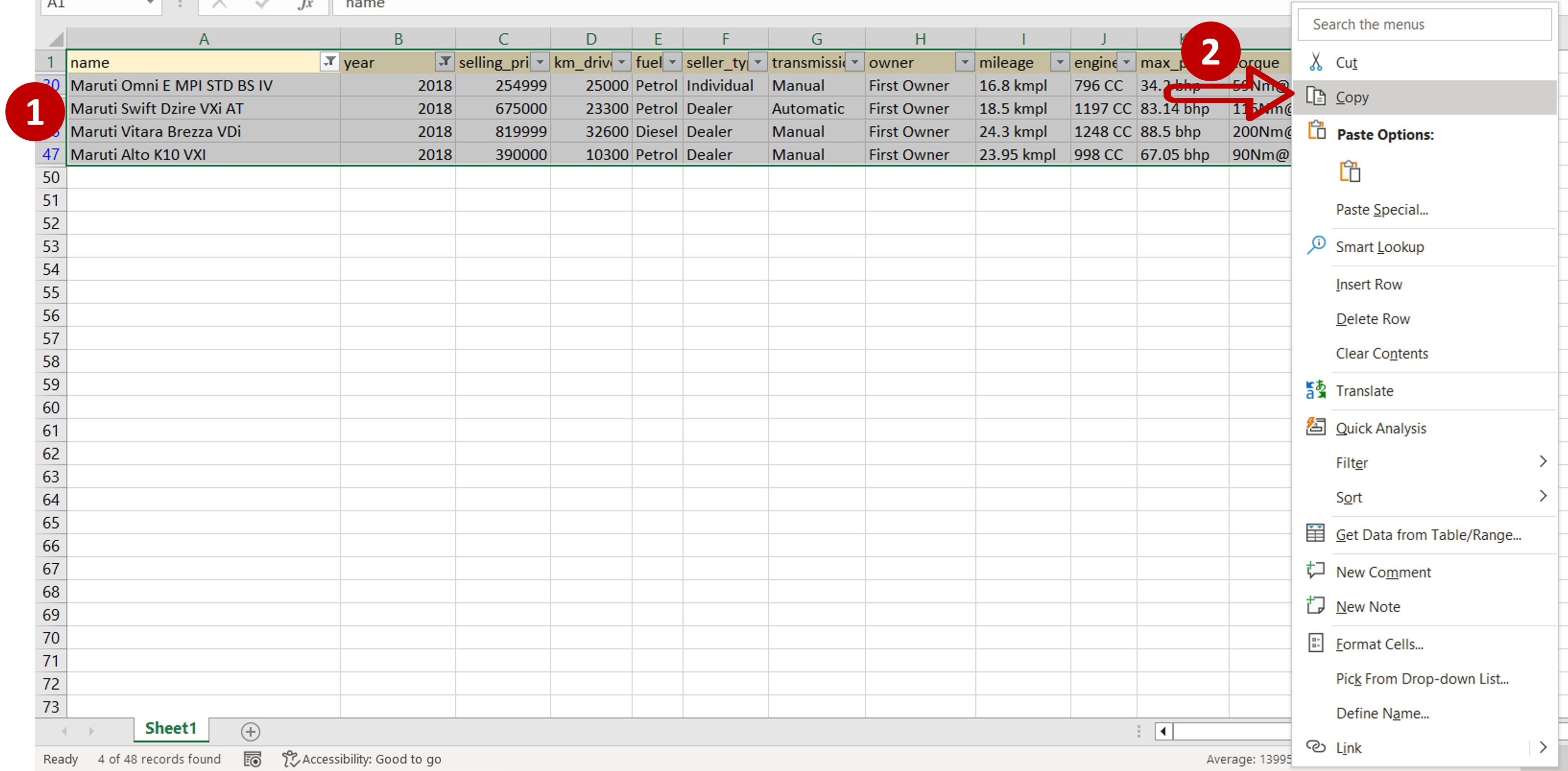
Task: Select Clear Contents menu entry
Action: (1381, 354)
